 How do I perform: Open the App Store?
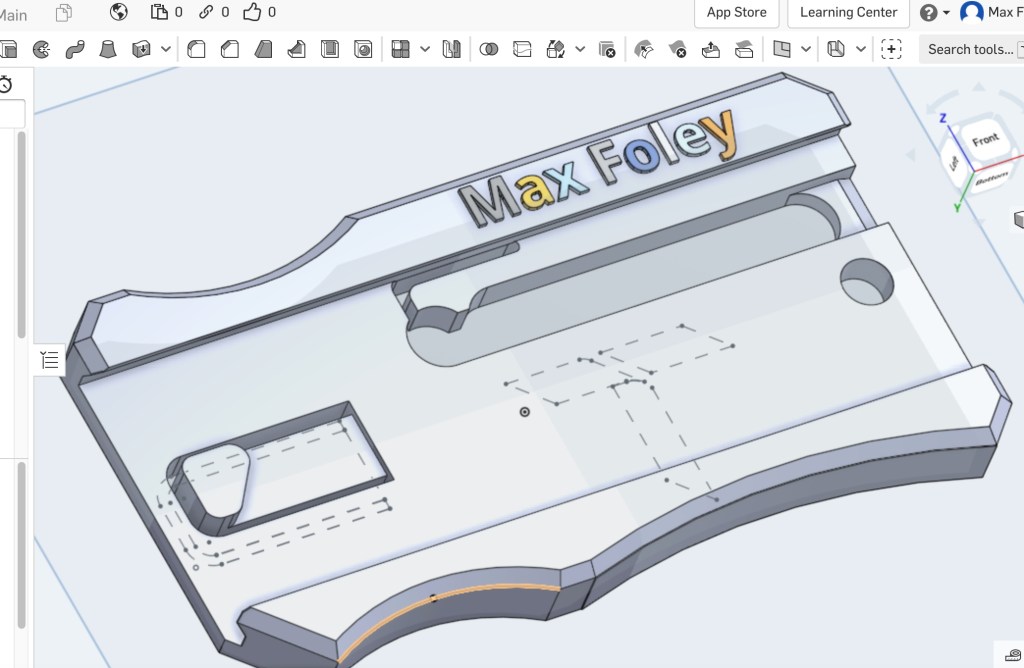point(736,12)
